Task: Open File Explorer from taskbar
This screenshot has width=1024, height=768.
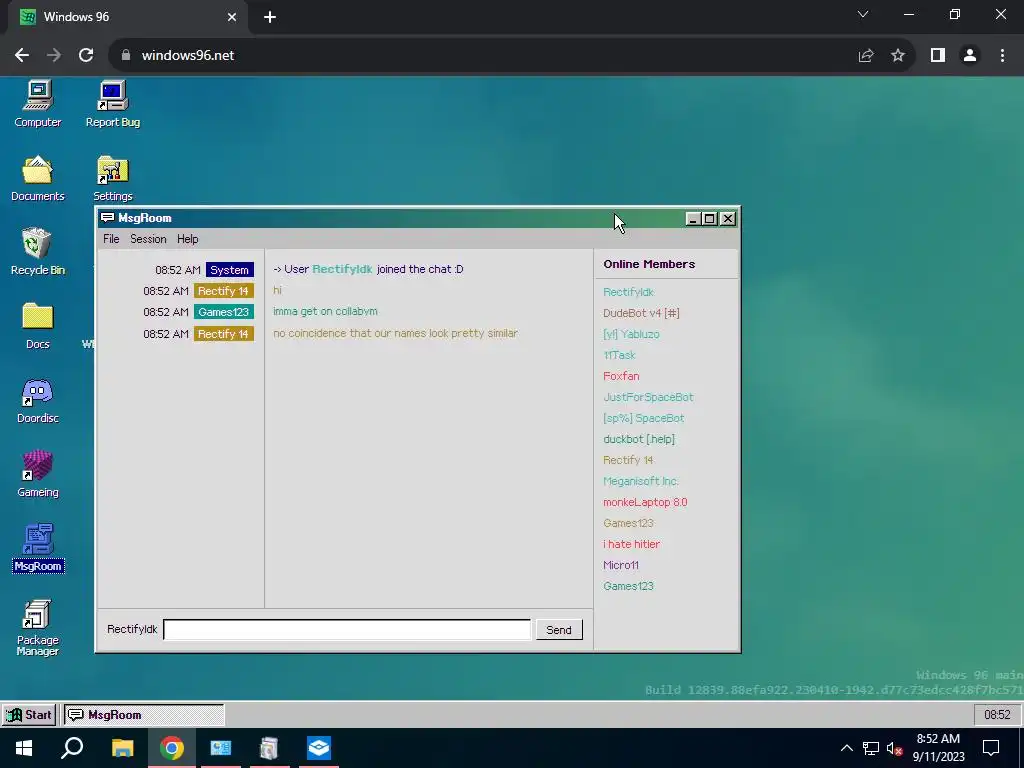Action: tap(123, 748)
